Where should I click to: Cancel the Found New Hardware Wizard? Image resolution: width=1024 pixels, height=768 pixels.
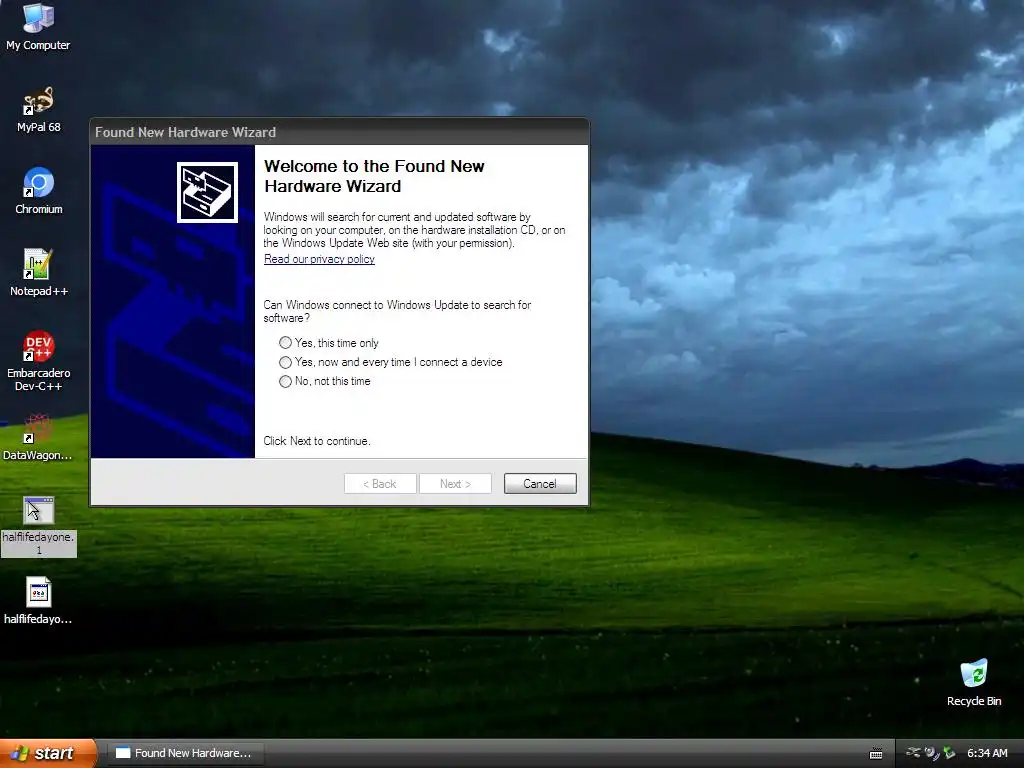pyautogui.click(x=540, y=484)
